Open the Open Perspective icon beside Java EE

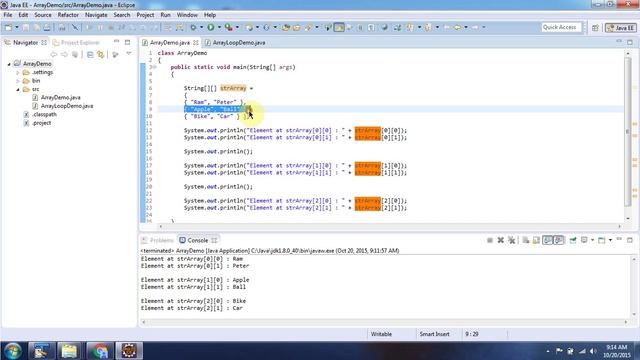click(x=595, y=28)
